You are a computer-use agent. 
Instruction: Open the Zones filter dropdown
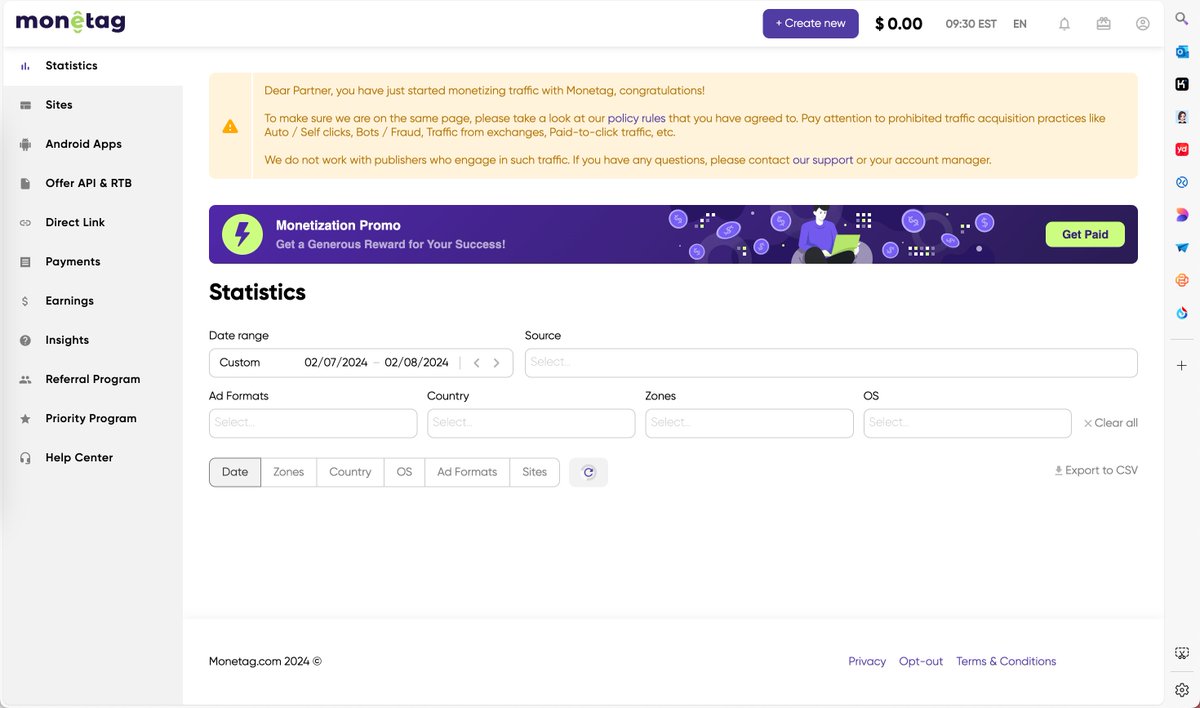coord(749,423)
